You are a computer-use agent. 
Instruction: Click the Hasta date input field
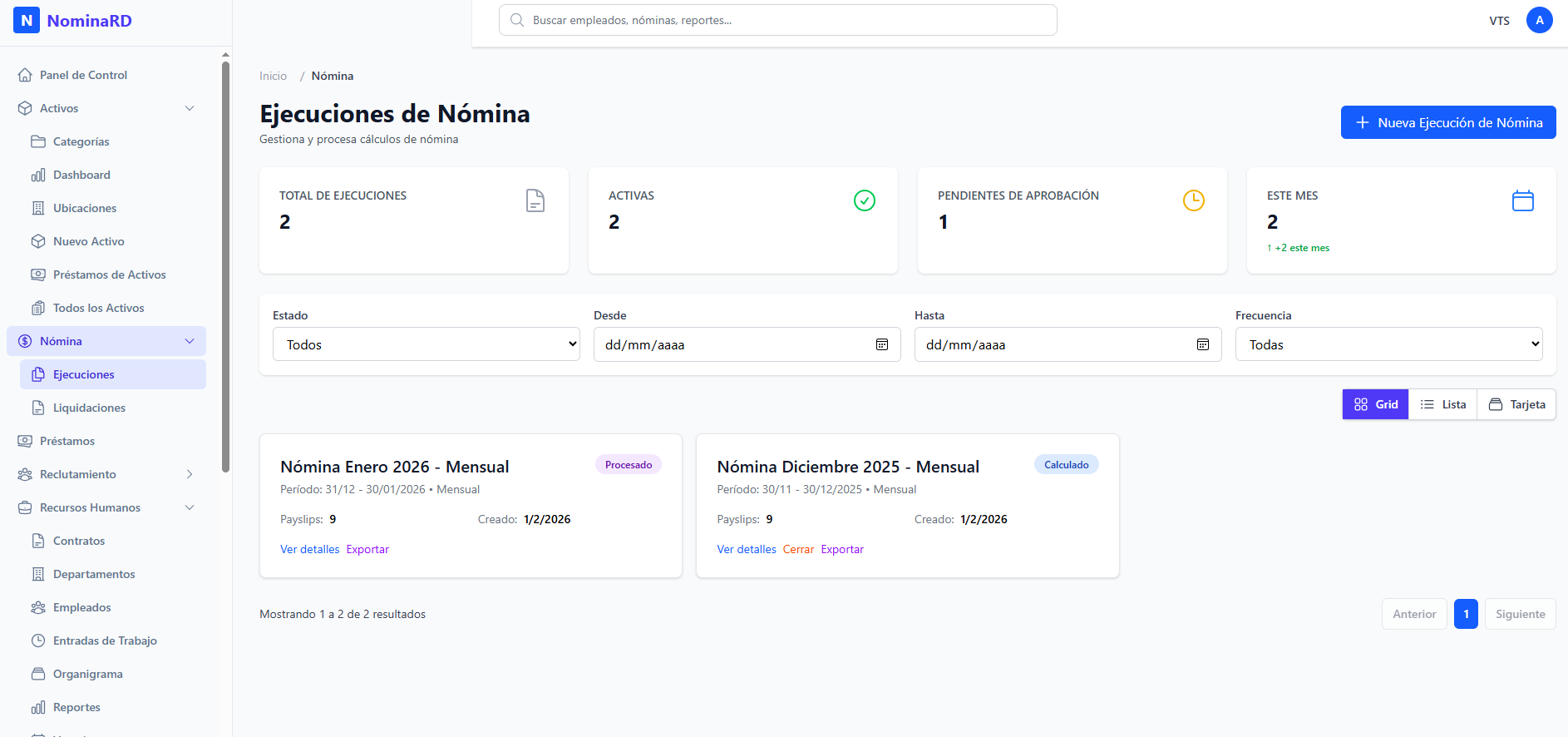click(1068, 344)
